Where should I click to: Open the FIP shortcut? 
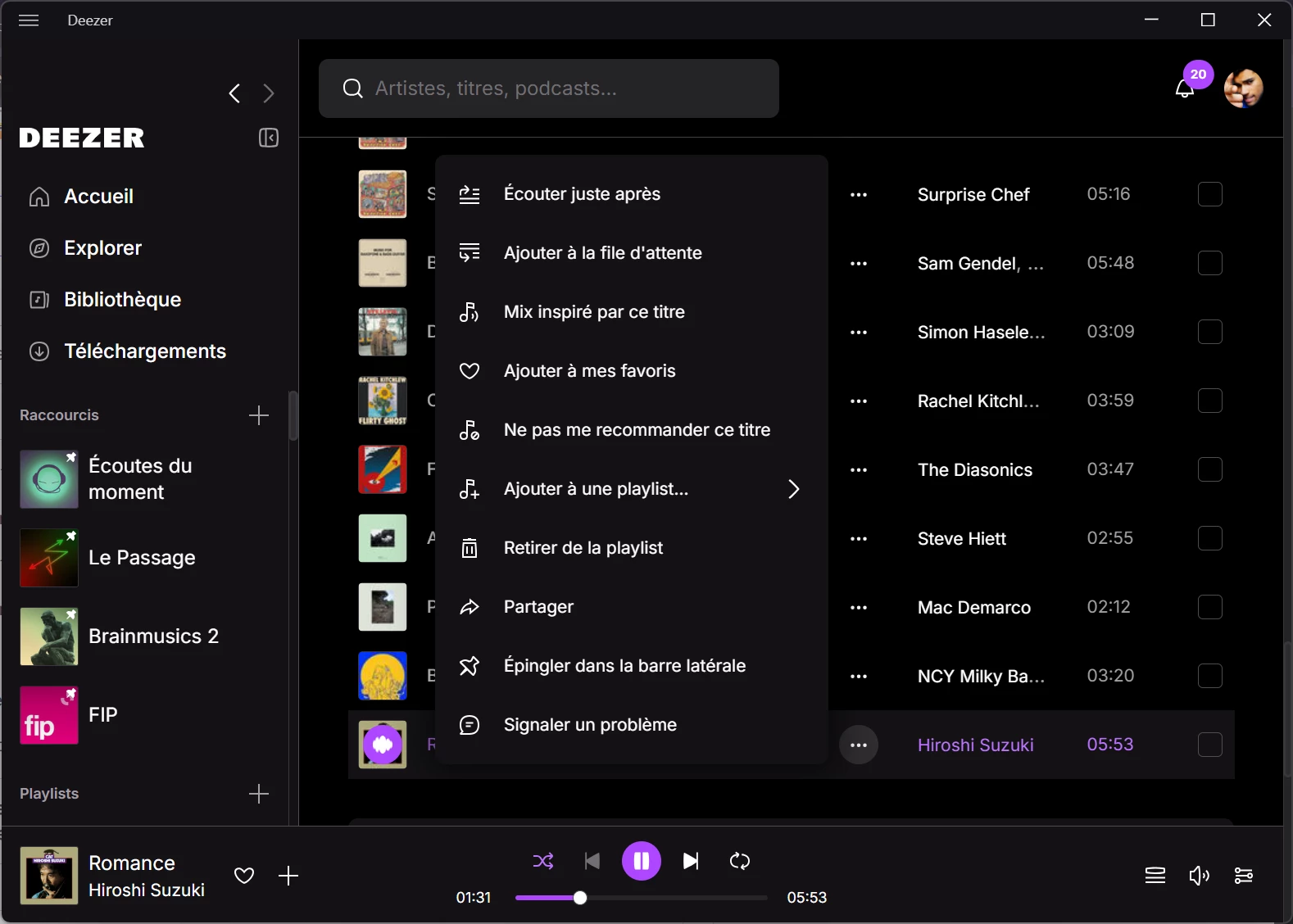144,715
